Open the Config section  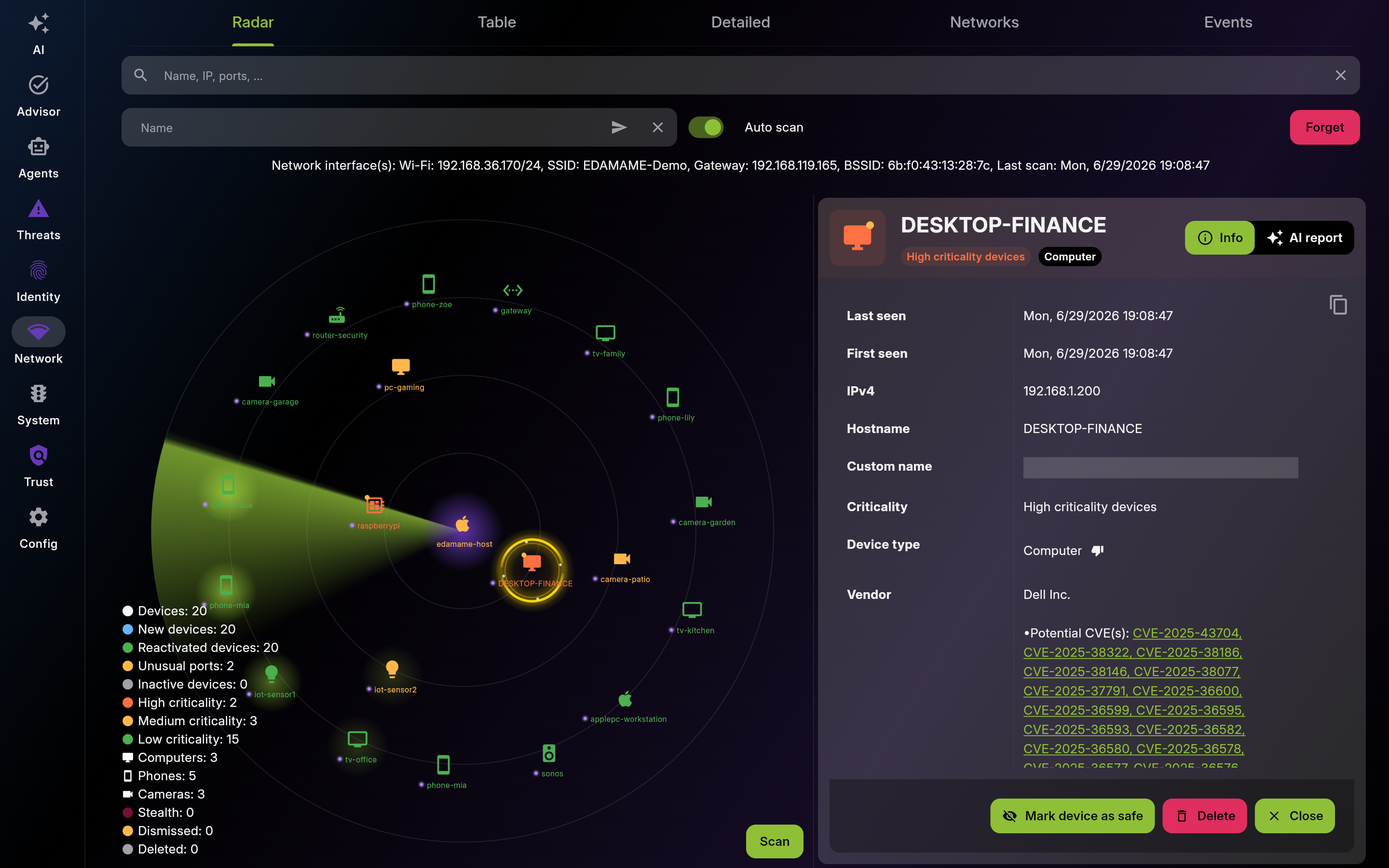[39, 528]
